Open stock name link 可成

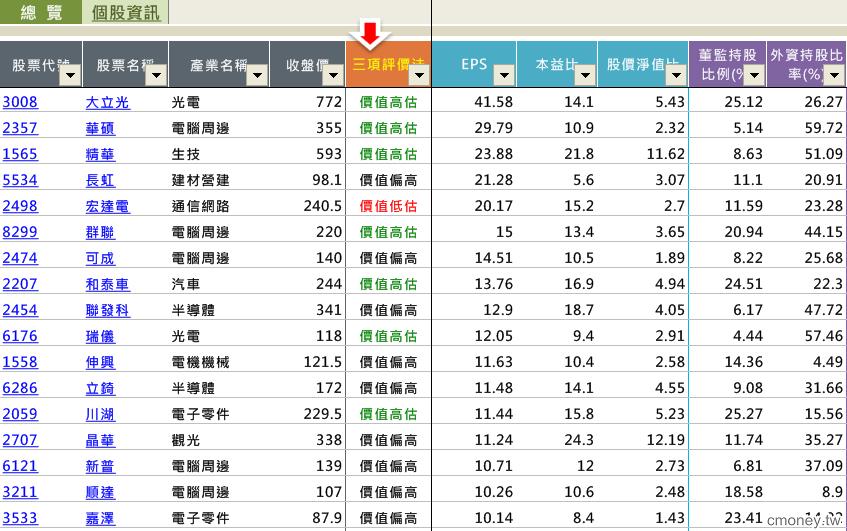100,258
